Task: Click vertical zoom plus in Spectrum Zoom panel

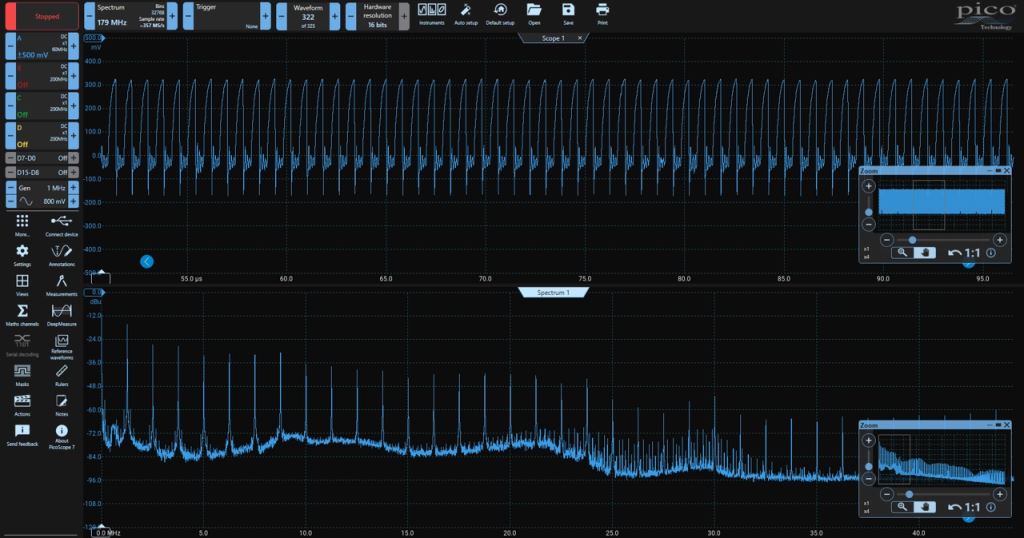Action: (x=869, y=441)
